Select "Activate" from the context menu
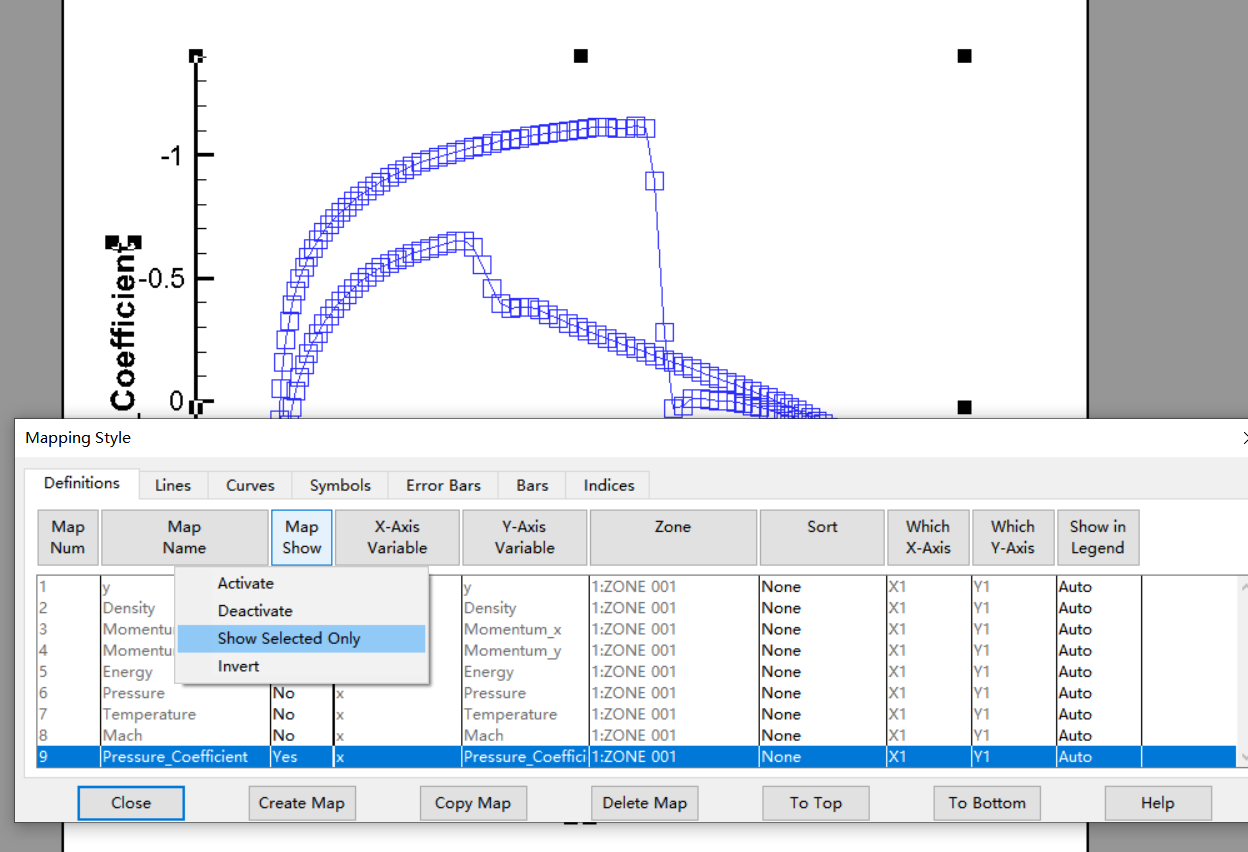 tap(245, 583)
